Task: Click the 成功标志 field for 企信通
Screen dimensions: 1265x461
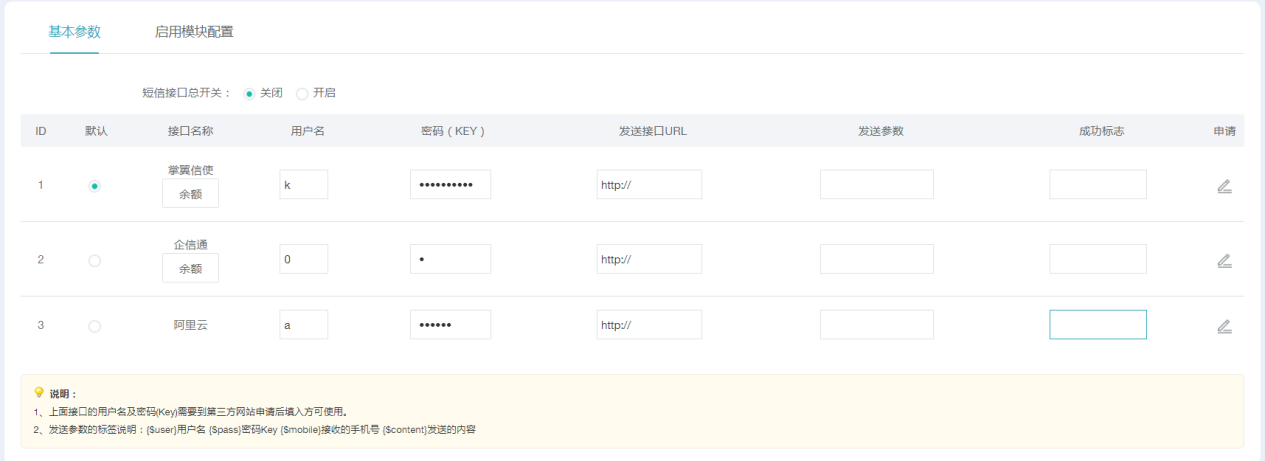Action: click(1097, 259)
